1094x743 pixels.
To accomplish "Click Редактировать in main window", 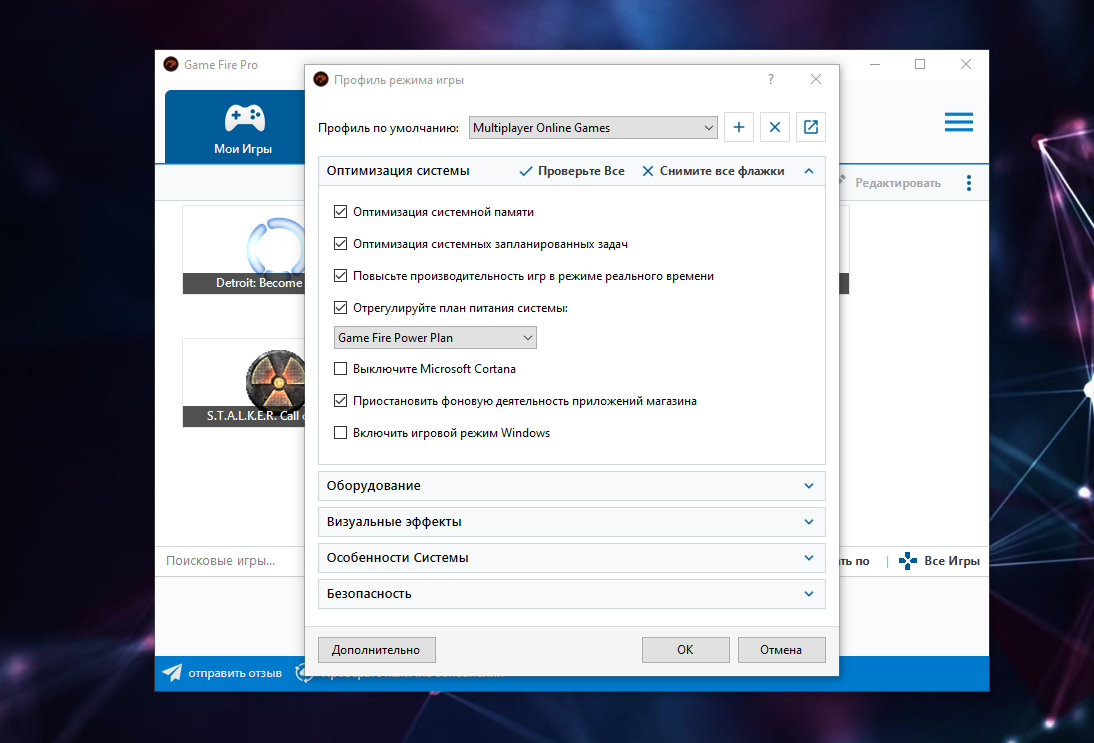I will [x=897, y=183].
